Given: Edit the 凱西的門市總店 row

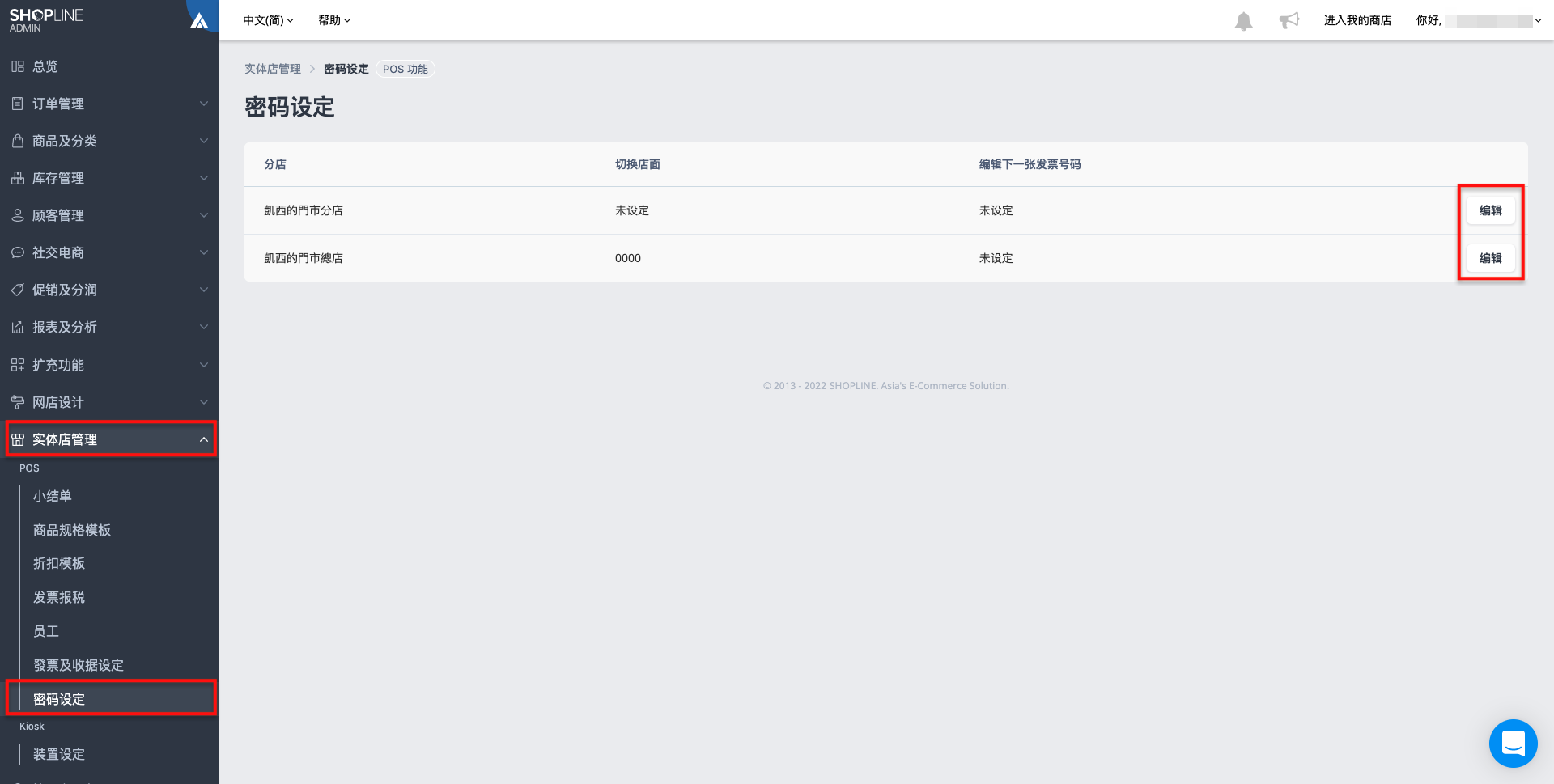Looking at the screenshot, I should 1490,258.
